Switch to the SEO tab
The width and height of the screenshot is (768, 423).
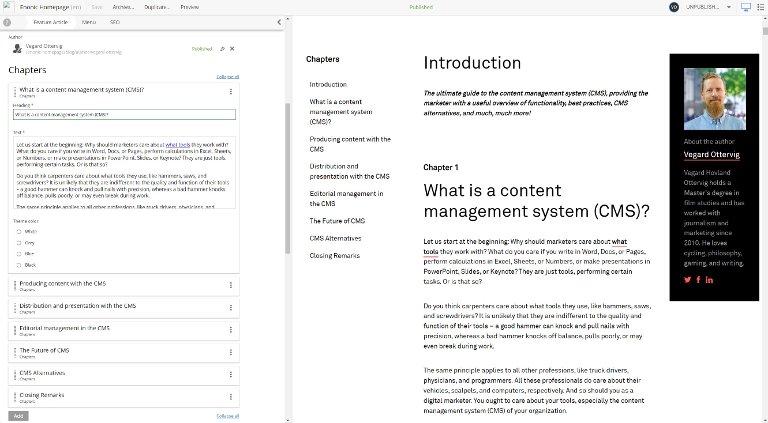coord(115,22)
